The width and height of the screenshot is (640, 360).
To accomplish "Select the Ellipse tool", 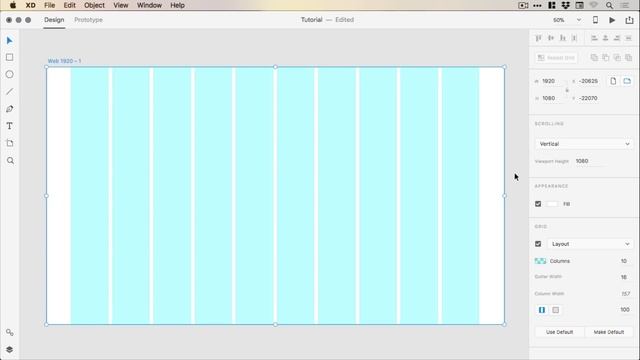I will 9,75.
